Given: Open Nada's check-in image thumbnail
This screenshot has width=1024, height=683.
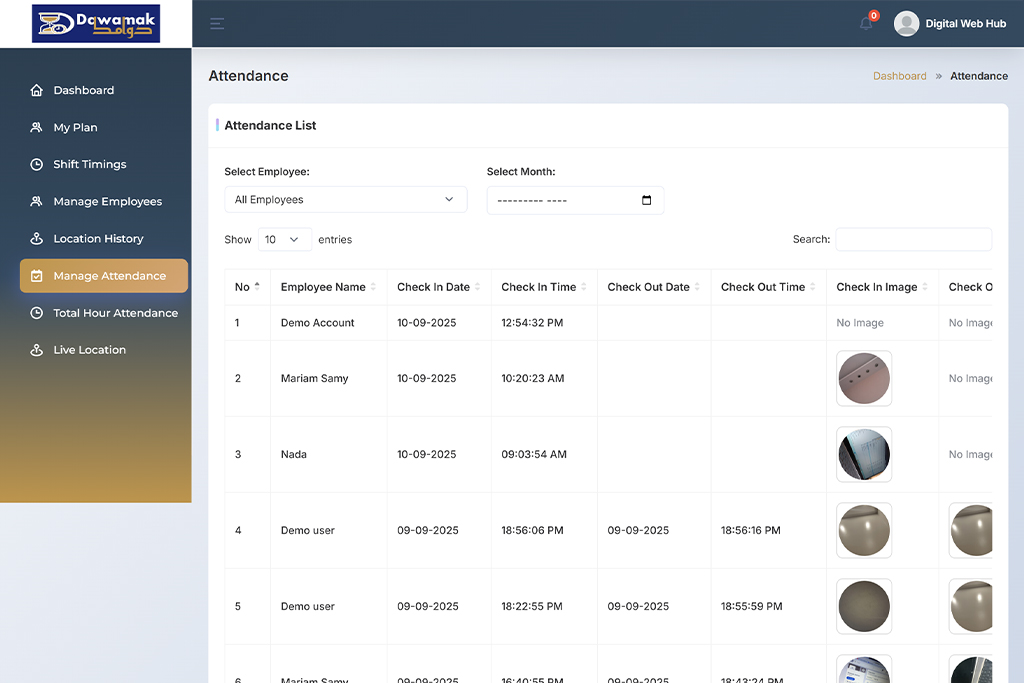Looking at the screenshot, I should point(863,454).
